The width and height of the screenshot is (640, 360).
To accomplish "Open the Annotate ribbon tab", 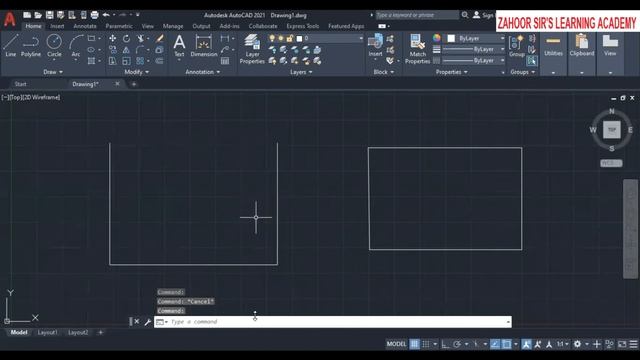I will click(x=85, y=26).
